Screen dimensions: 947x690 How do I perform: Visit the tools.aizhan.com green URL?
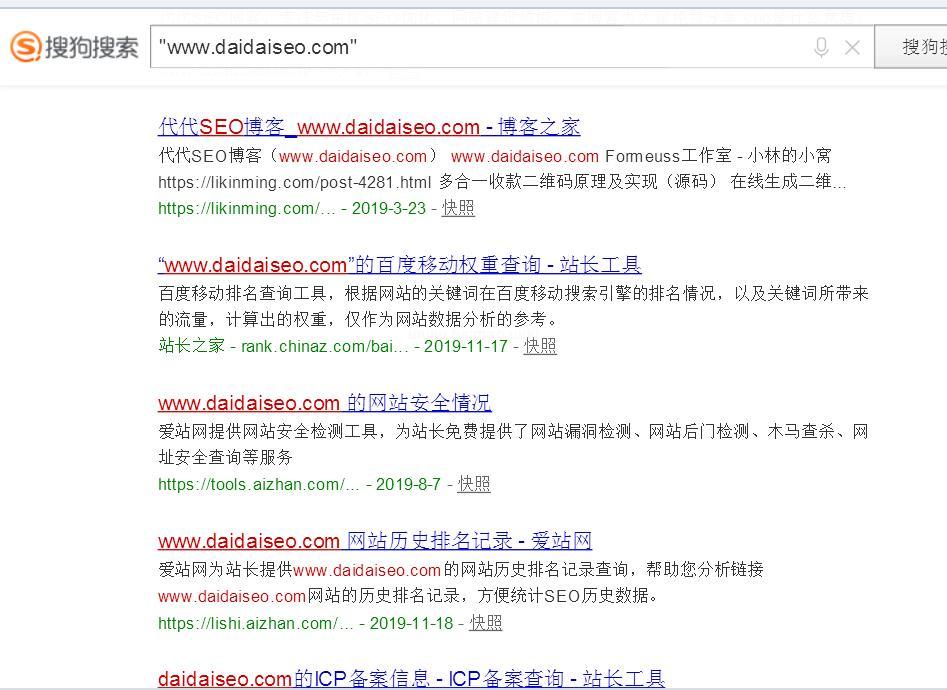pos(258,484)
